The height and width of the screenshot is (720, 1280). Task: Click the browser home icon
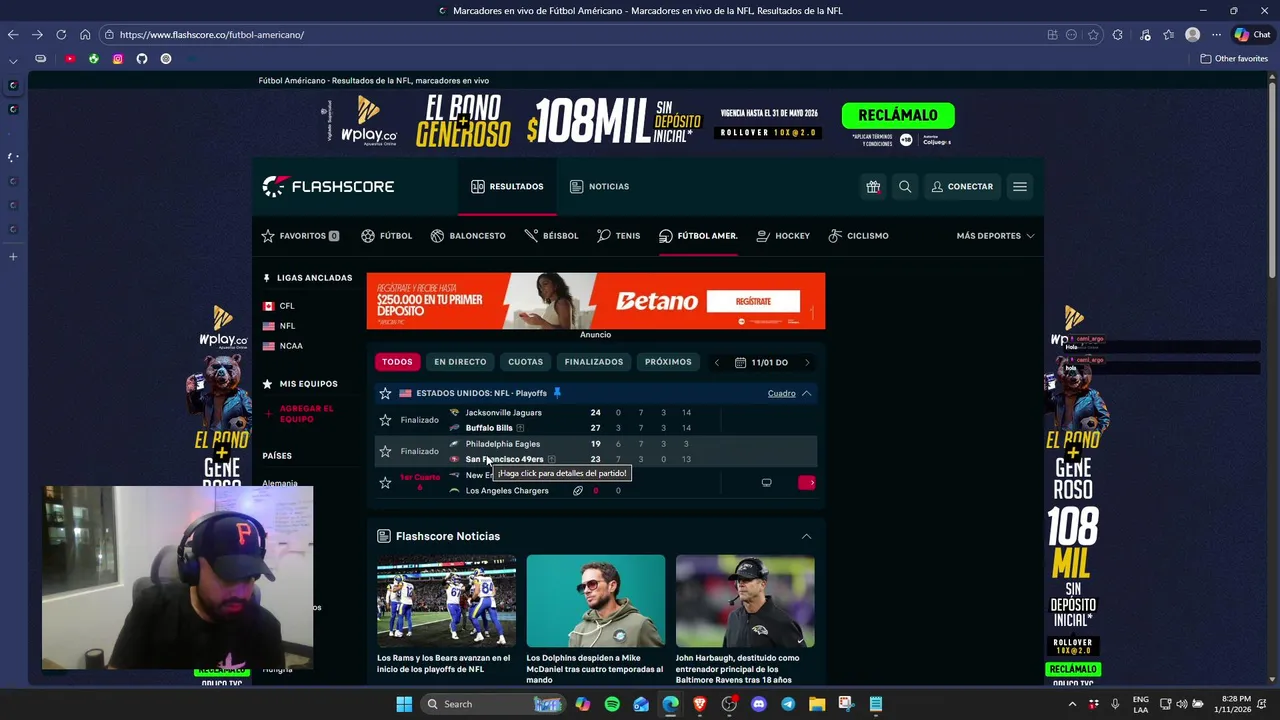click(85, 34)
